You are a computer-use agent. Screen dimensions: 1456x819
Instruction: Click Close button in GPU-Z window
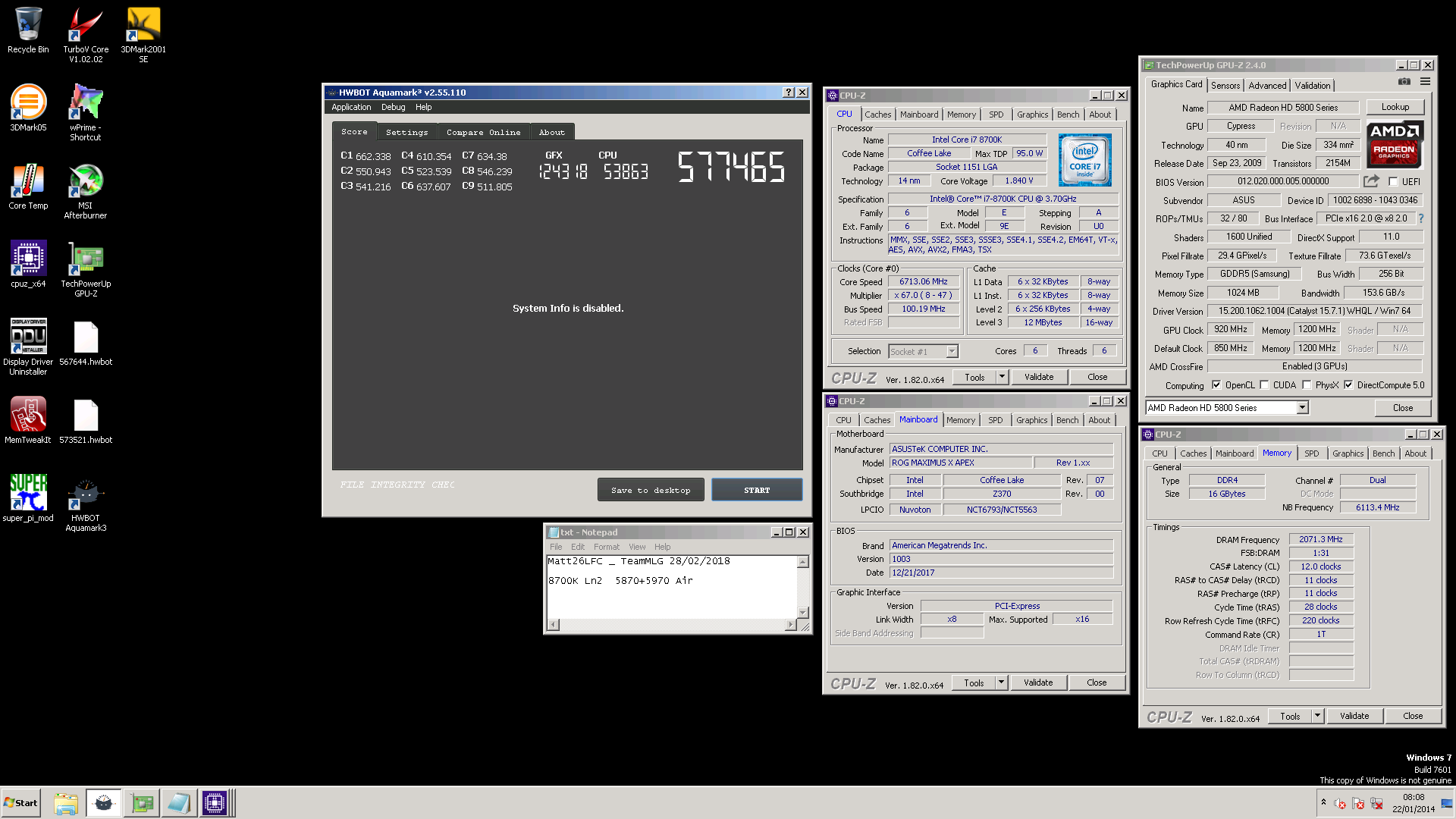[1403, 408]
